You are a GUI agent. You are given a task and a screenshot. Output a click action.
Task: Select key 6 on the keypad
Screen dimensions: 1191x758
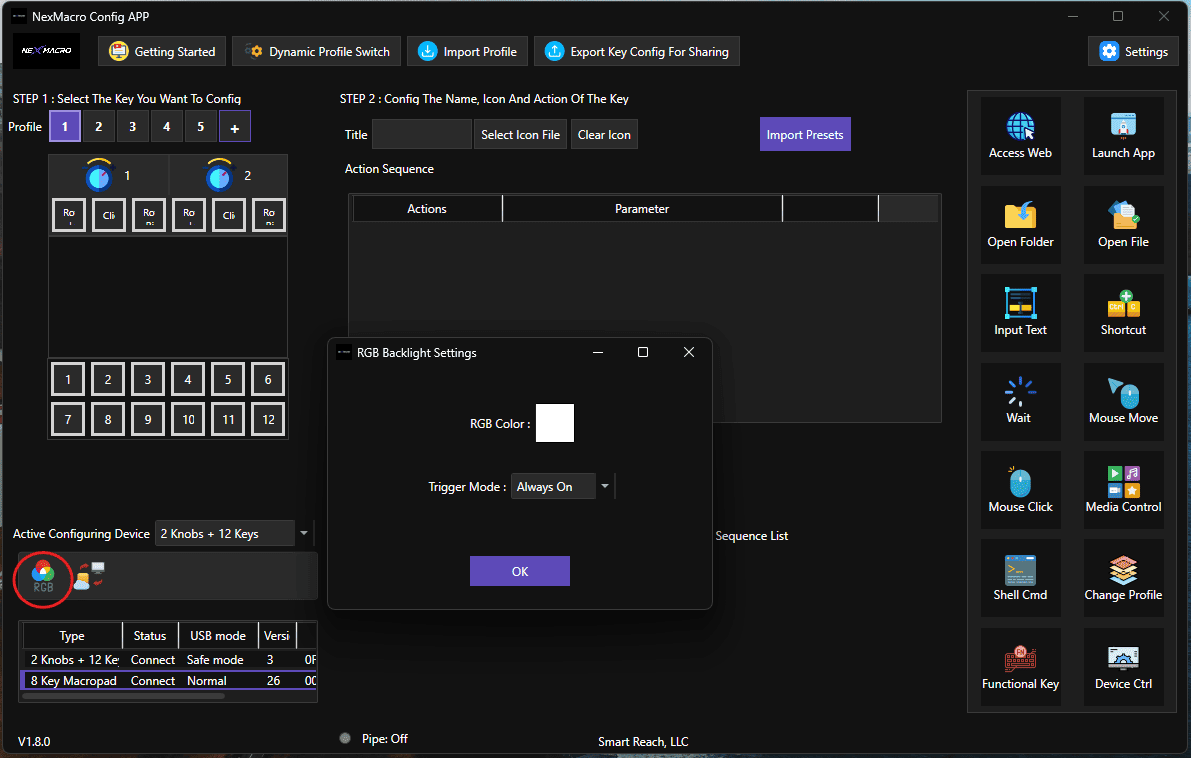(x=268, y=379)
